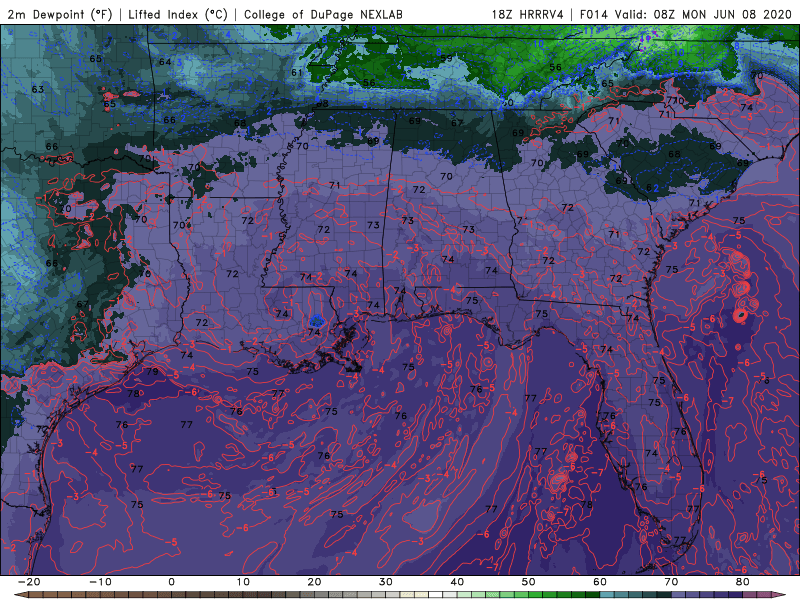Click the '63' dewpoint value on the map
800x600 pixels.
pos(38,89)
